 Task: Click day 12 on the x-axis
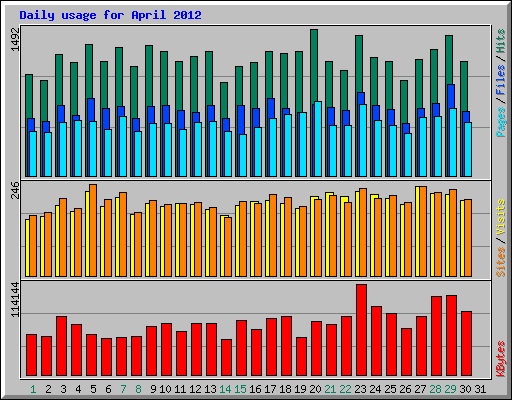click(195, 389)
